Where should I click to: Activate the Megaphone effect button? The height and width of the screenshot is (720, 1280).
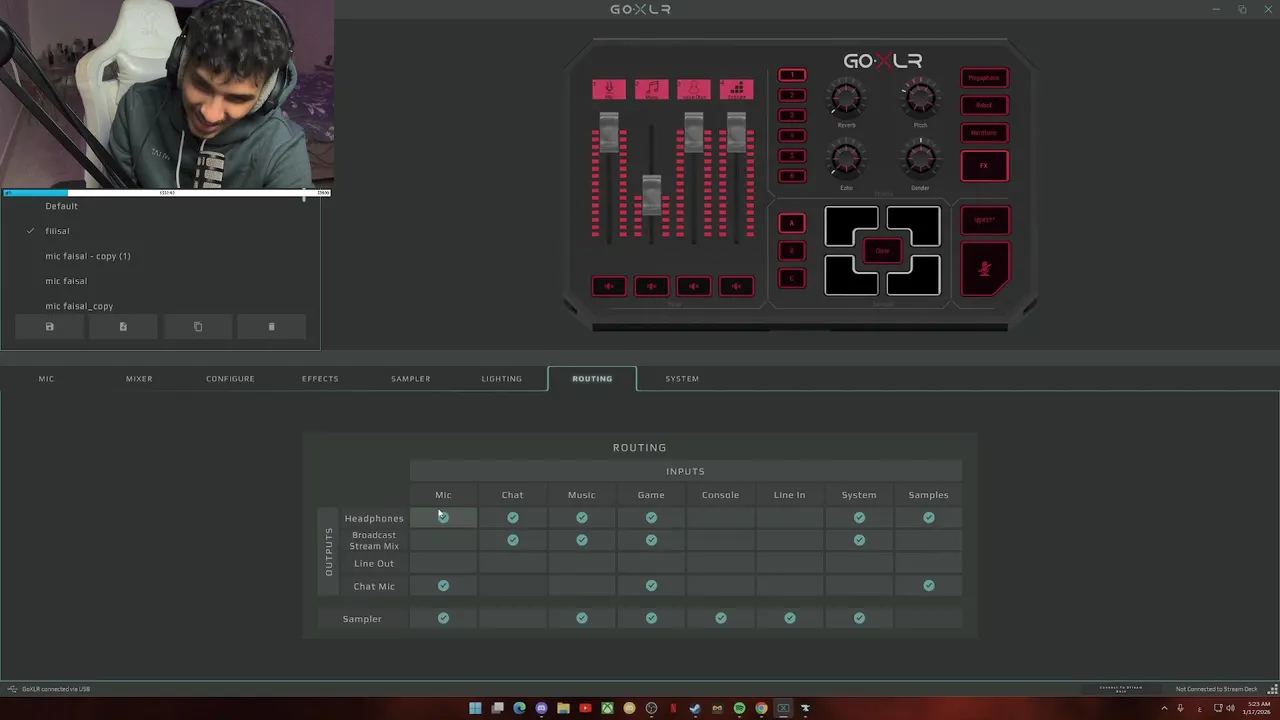click(x=985, y=78)
